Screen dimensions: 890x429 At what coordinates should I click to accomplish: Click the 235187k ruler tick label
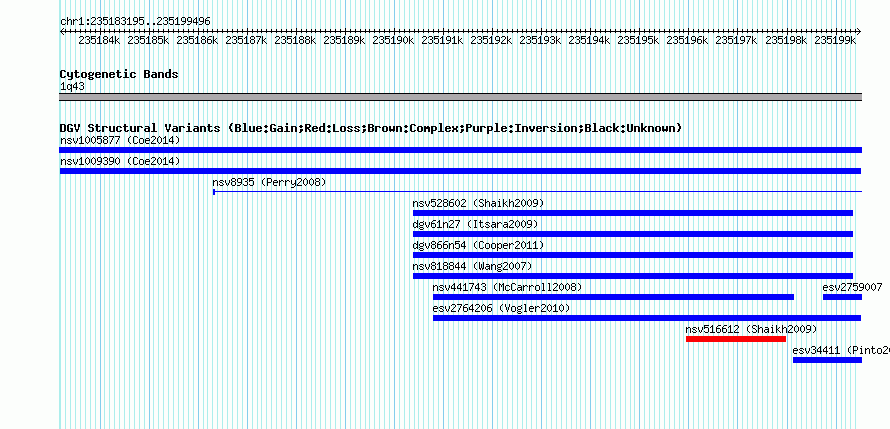point(246,40)
